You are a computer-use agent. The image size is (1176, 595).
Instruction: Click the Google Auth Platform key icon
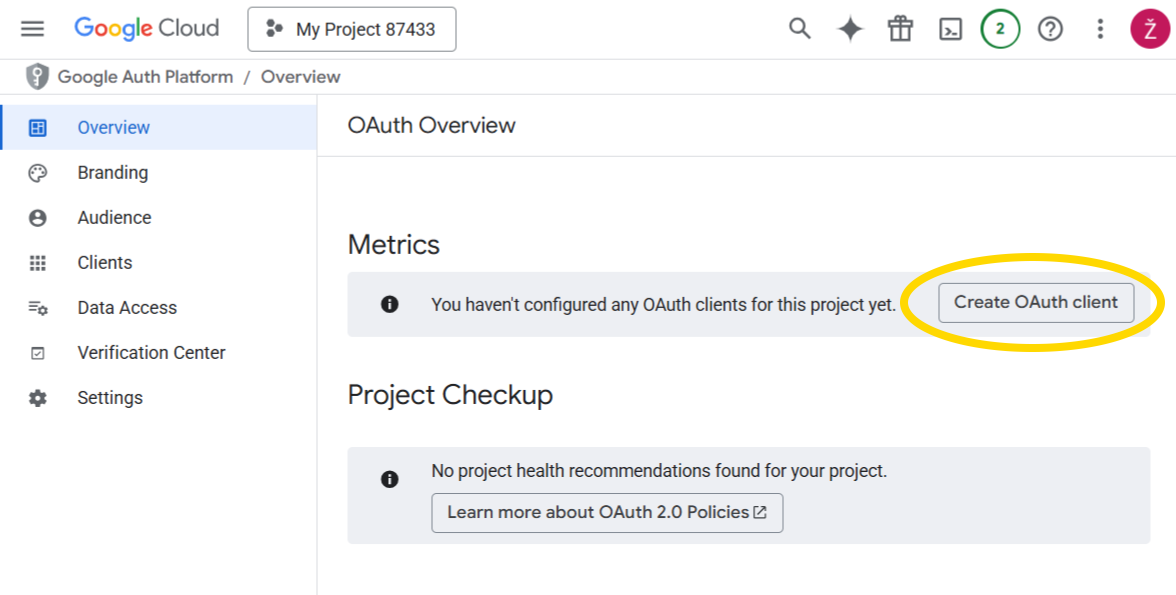pos(37,76)
